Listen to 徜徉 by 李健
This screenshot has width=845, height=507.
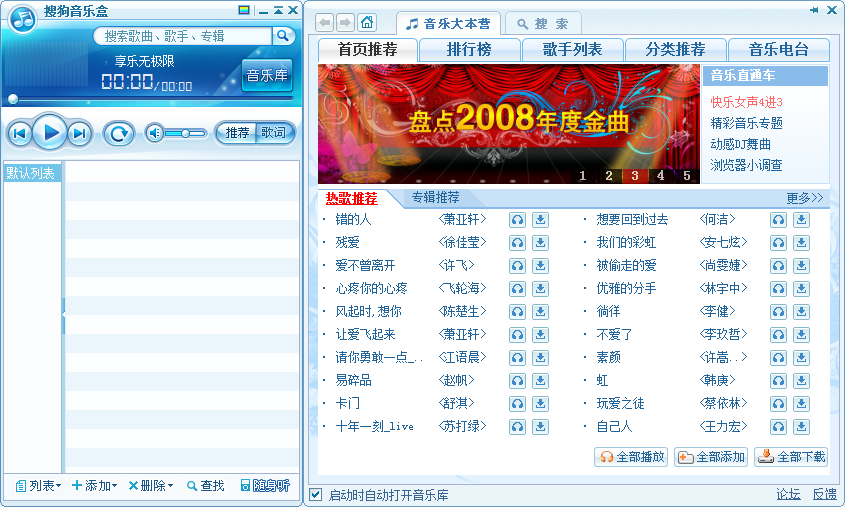click(x=778, y=312)
